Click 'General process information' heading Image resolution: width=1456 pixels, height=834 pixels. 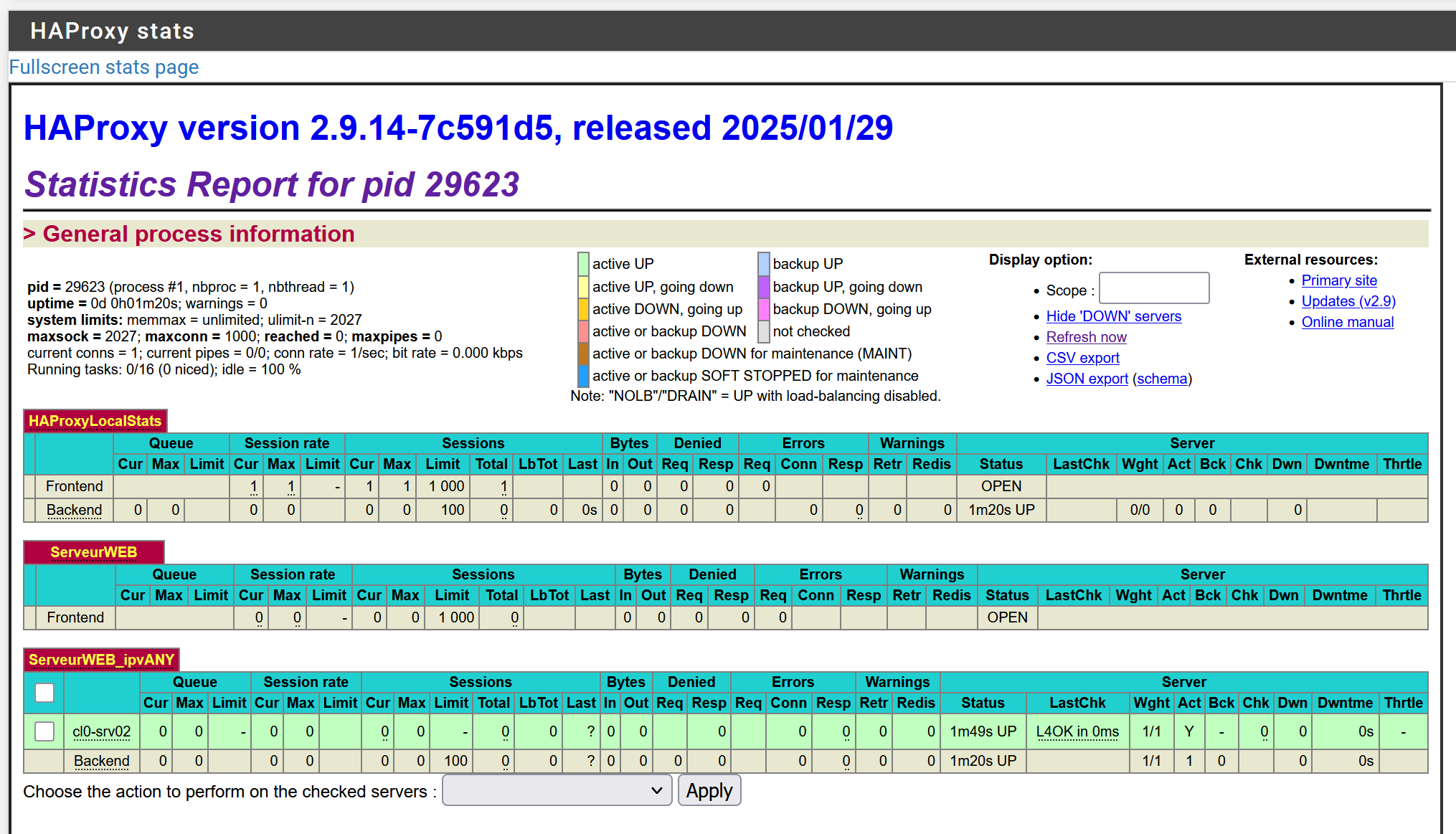199,234
